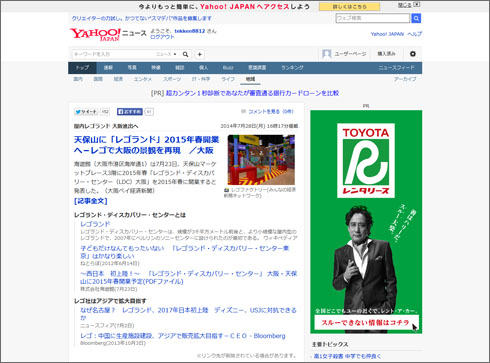490x363 pixels.
Task: Select the 映像 tab
Action: tap(156, 68)
